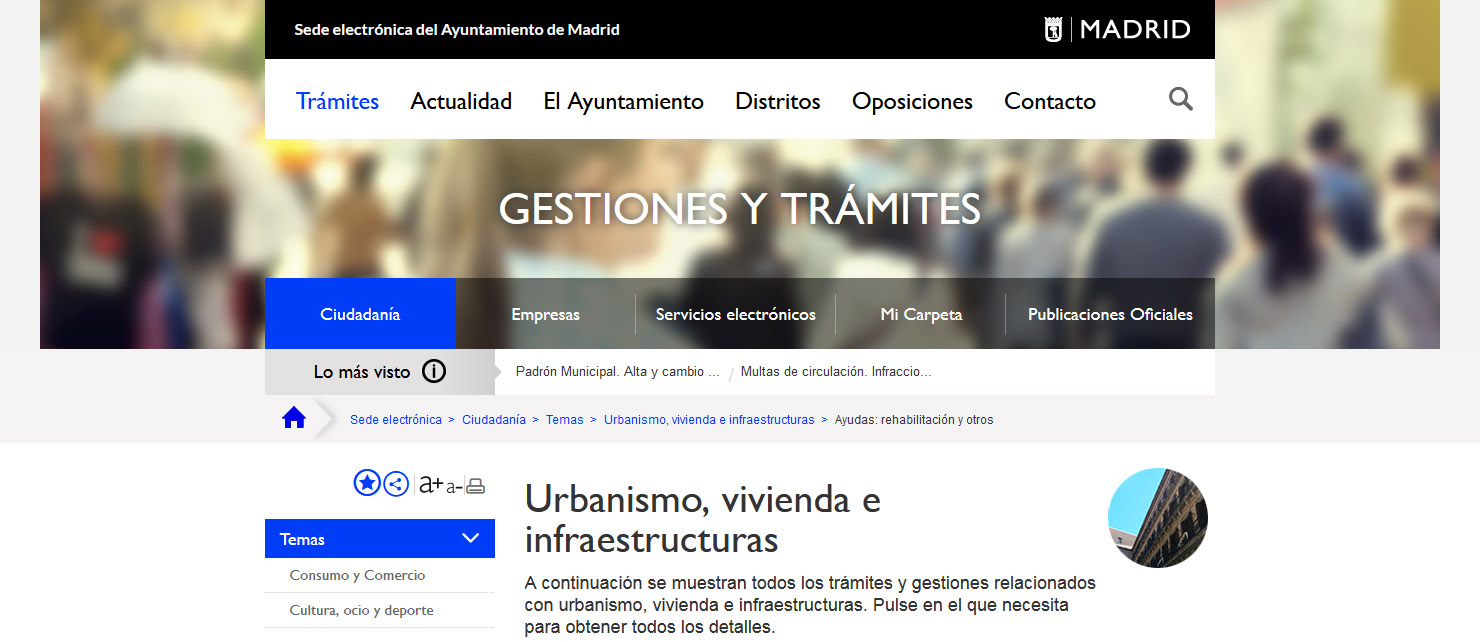Go to Oposiciones in main navigation

[912, 101]
